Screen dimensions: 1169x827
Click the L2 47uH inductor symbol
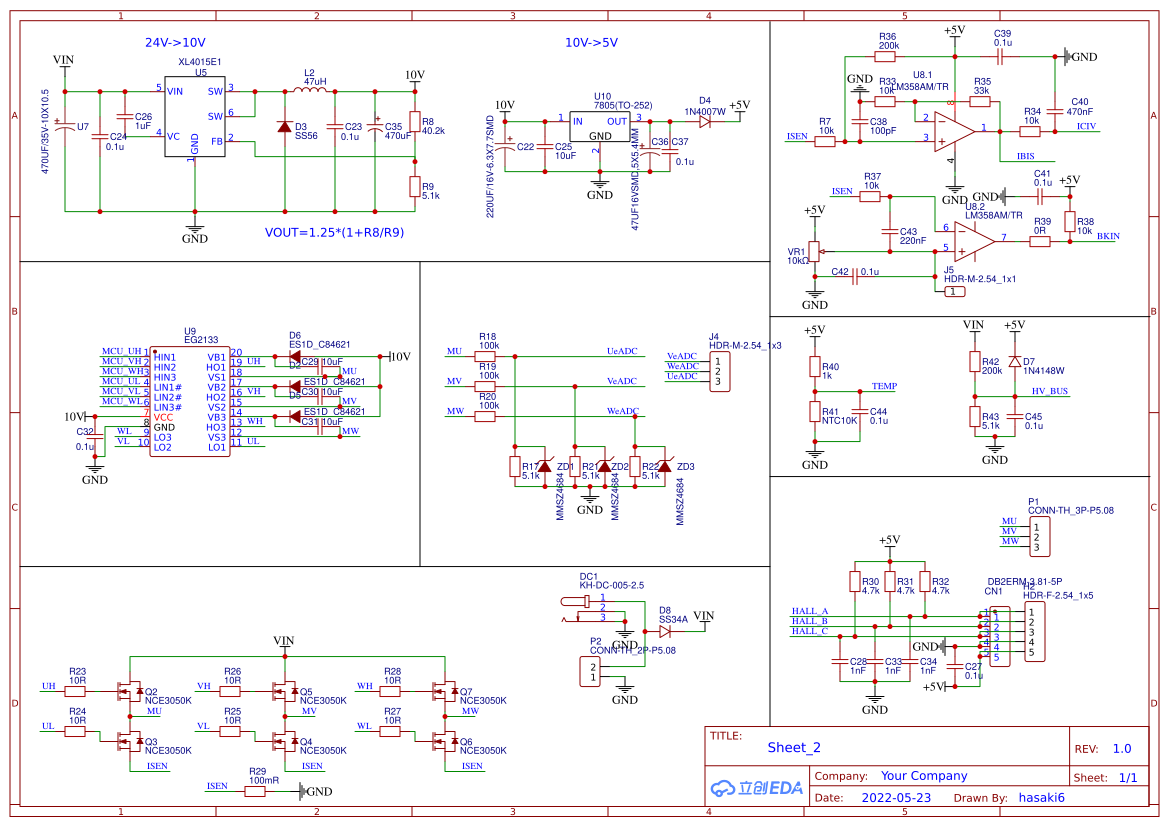(x=313, y=91)
